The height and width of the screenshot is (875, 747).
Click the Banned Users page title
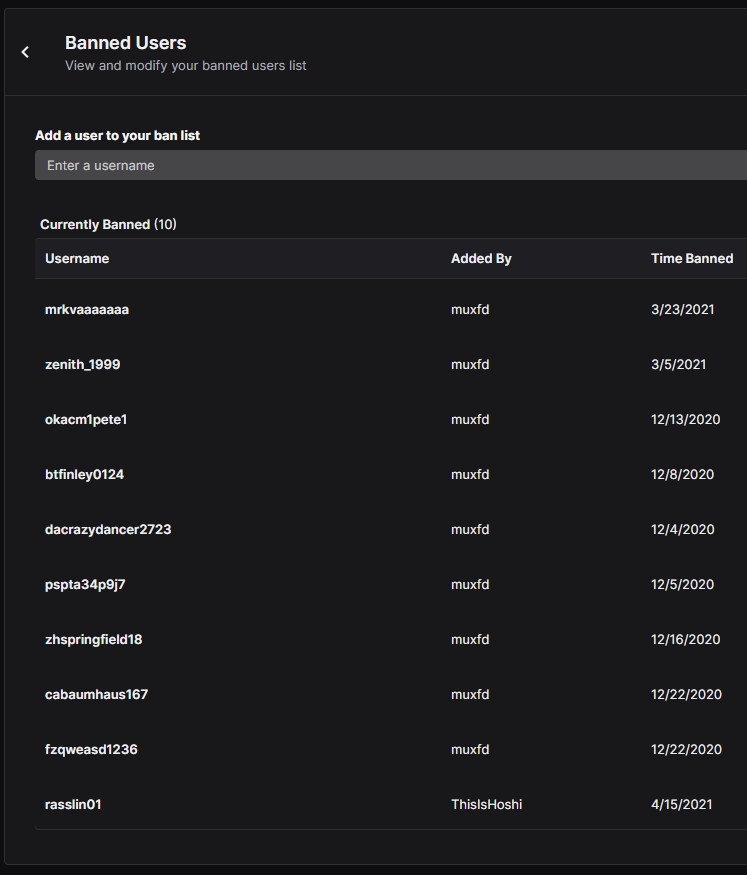coord(126,43)
